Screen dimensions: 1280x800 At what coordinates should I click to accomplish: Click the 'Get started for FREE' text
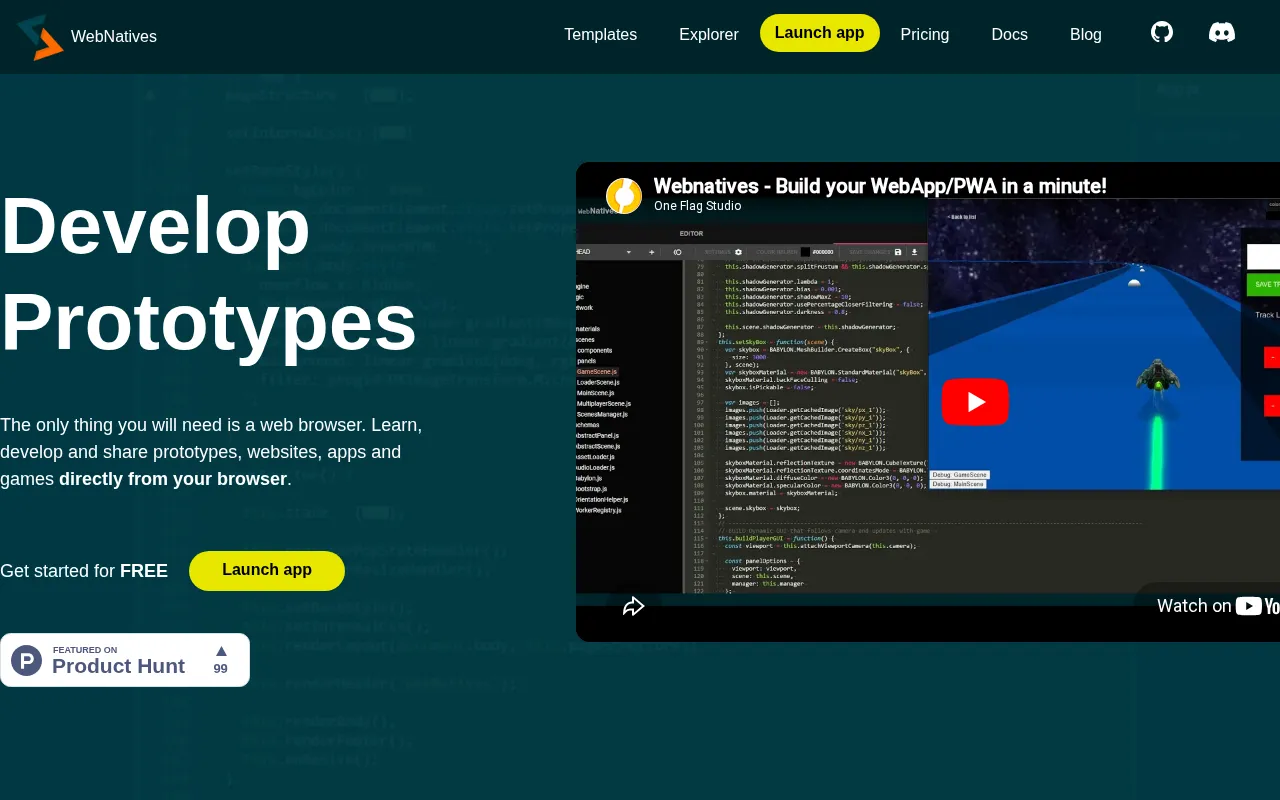click(84, 571)
